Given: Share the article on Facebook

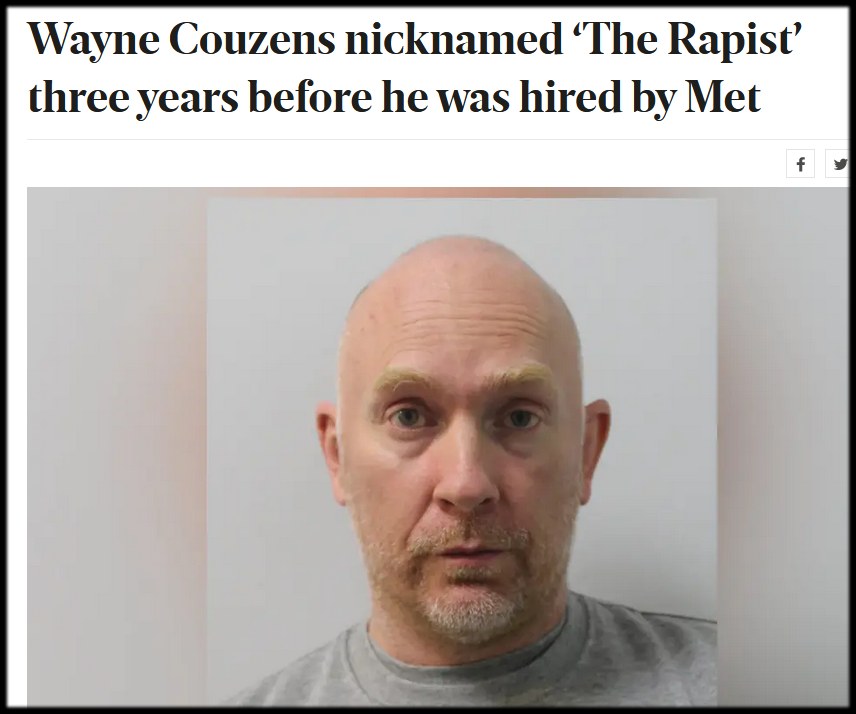Looking at the screenshot, I should pyautogui.click(x=800, y=164).
